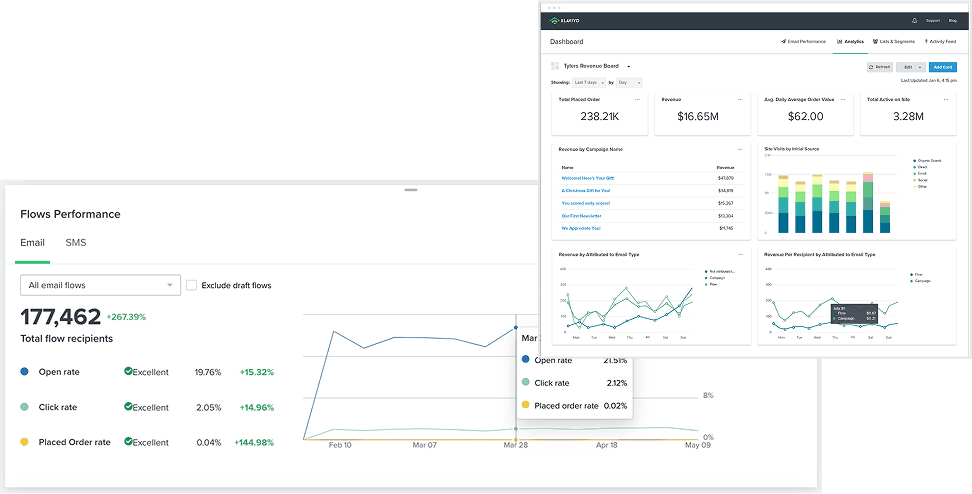Open the Avg. Daily Average Order Value card menu

tap(843, 99)
